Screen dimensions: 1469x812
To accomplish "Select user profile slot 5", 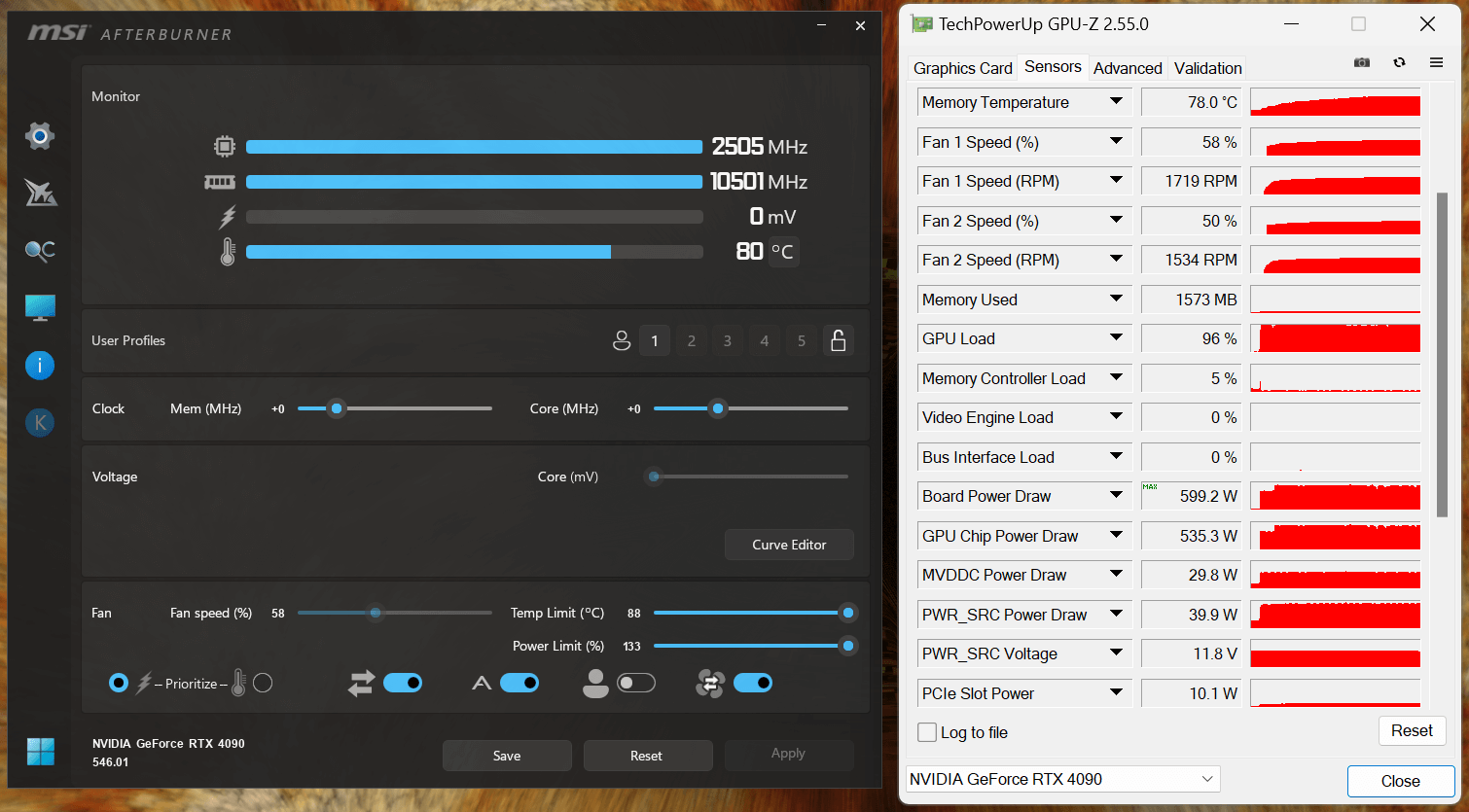I will [802, 340].
